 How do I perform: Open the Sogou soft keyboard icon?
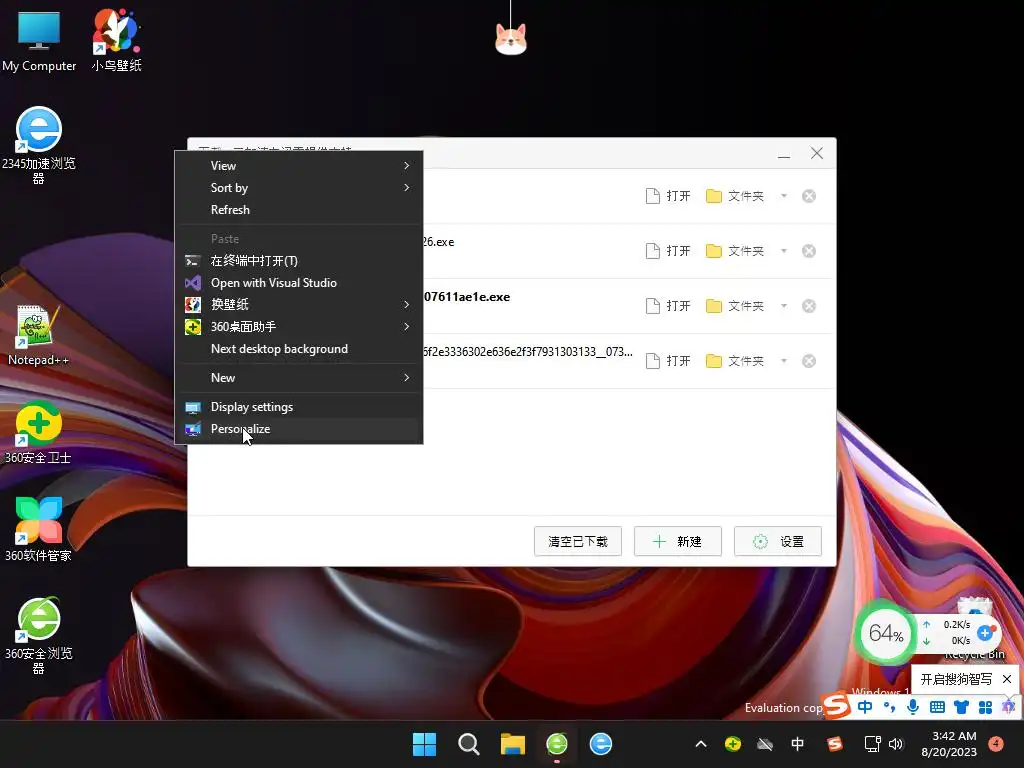937,707
